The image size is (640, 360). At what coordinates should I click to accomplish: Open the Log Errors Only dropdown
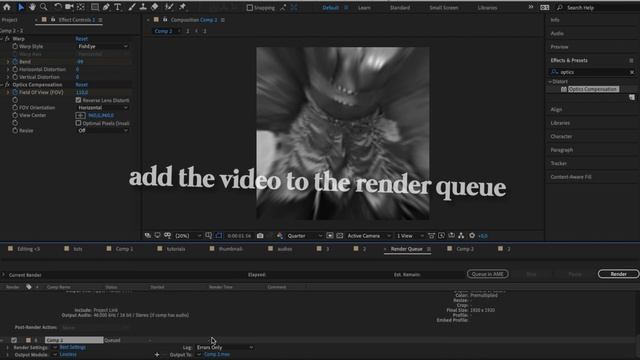224,347
